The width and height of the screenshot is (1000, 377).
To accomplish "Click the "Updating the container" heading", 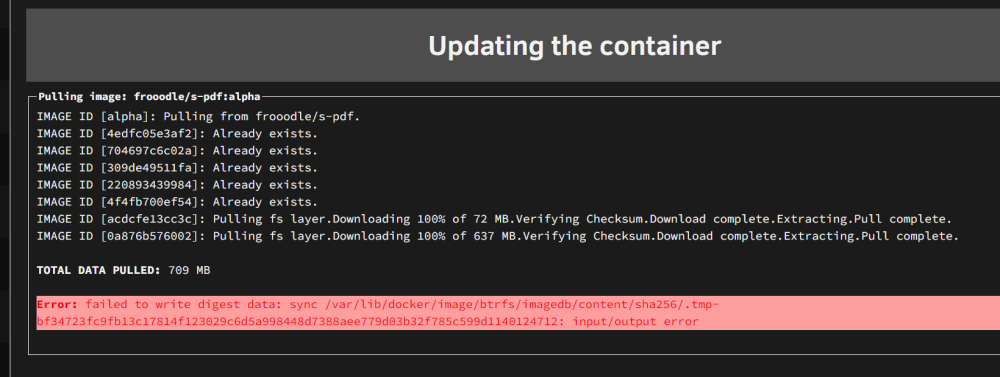I will pos(574,46).
